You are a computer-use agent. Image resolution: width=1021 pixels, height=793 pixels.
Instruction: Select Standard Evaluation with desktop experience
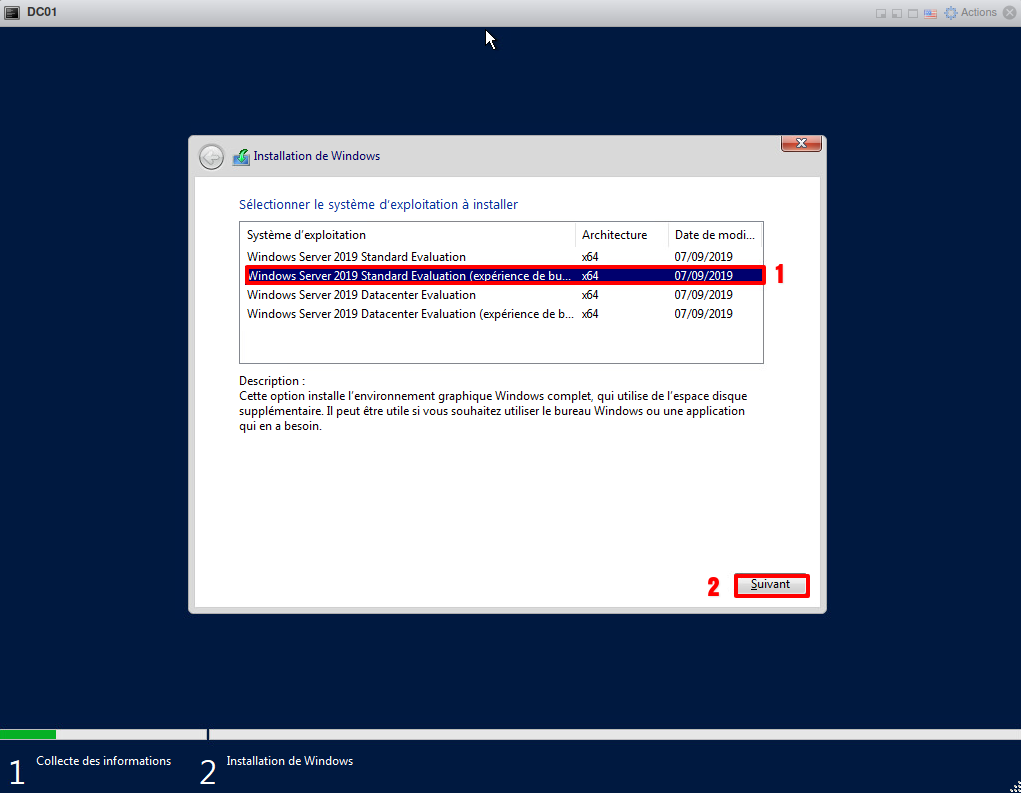tap(410, 276)
